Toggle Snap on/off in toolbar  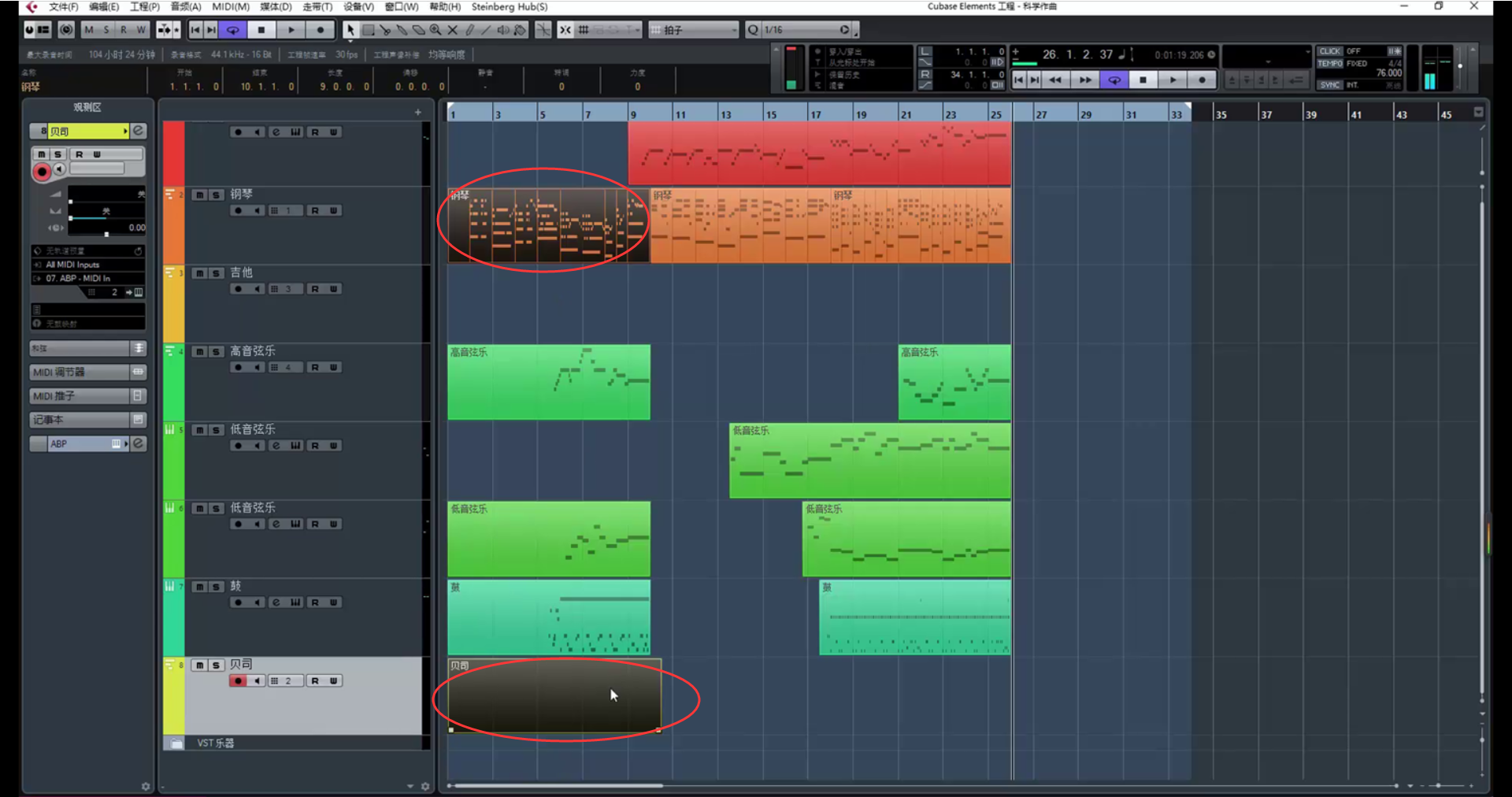point(565,30)
